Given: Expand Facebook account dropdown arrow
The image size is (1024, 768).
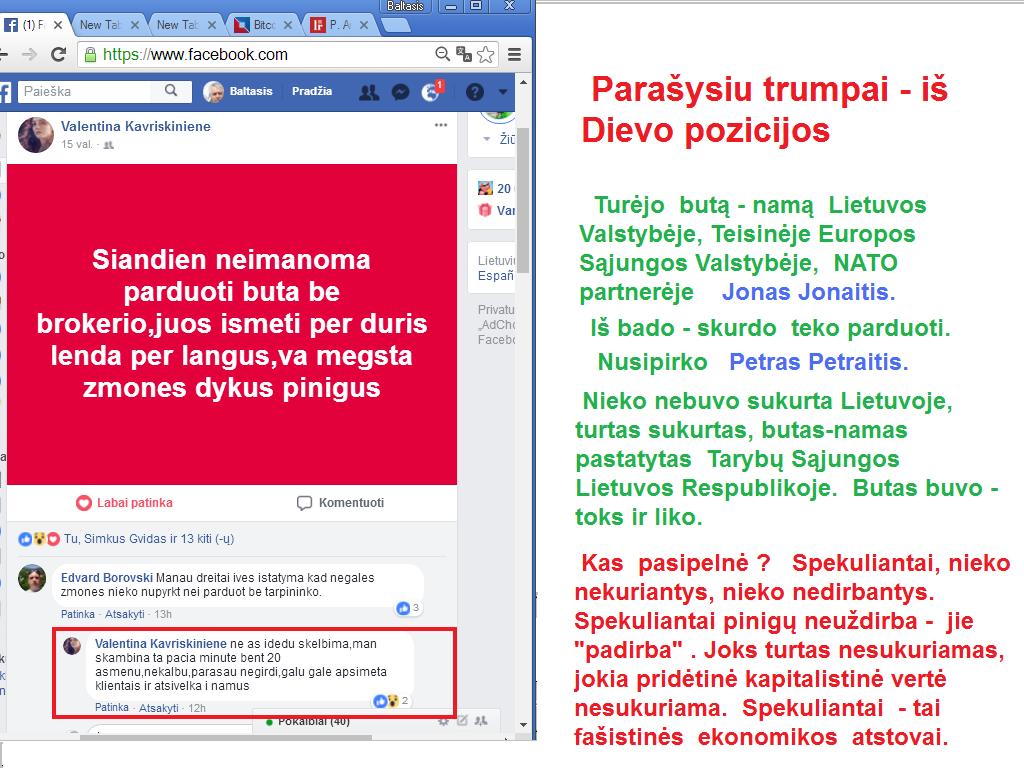Looking at the screenshot, I should (x=502, y=92).
